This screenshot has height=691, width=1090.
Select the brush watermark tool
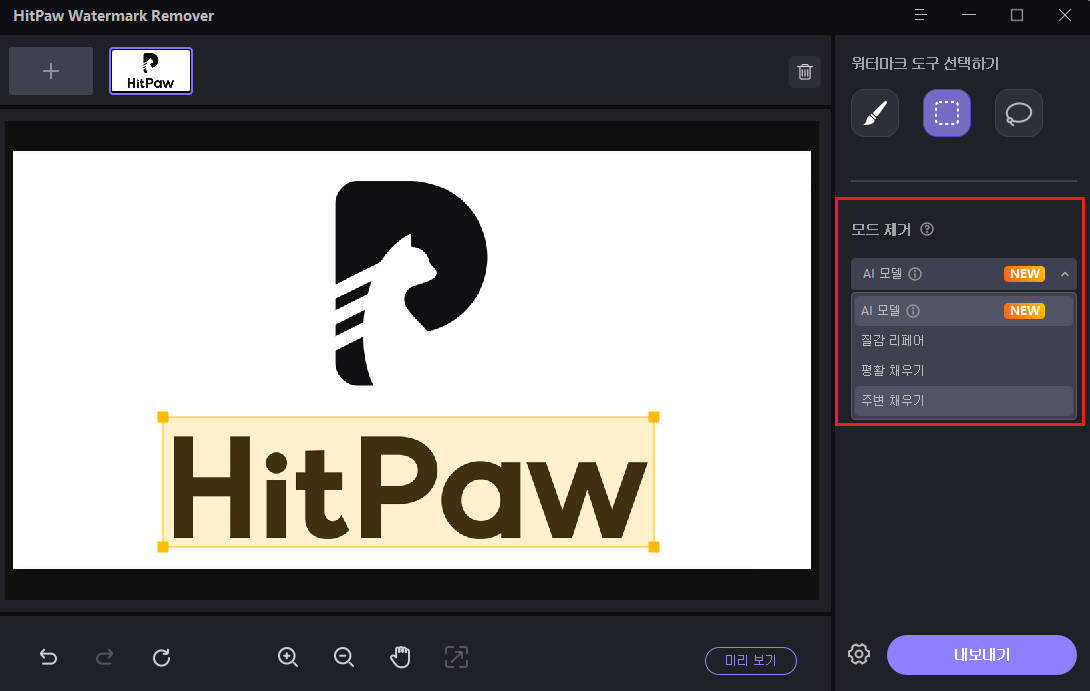pos(875,113)
